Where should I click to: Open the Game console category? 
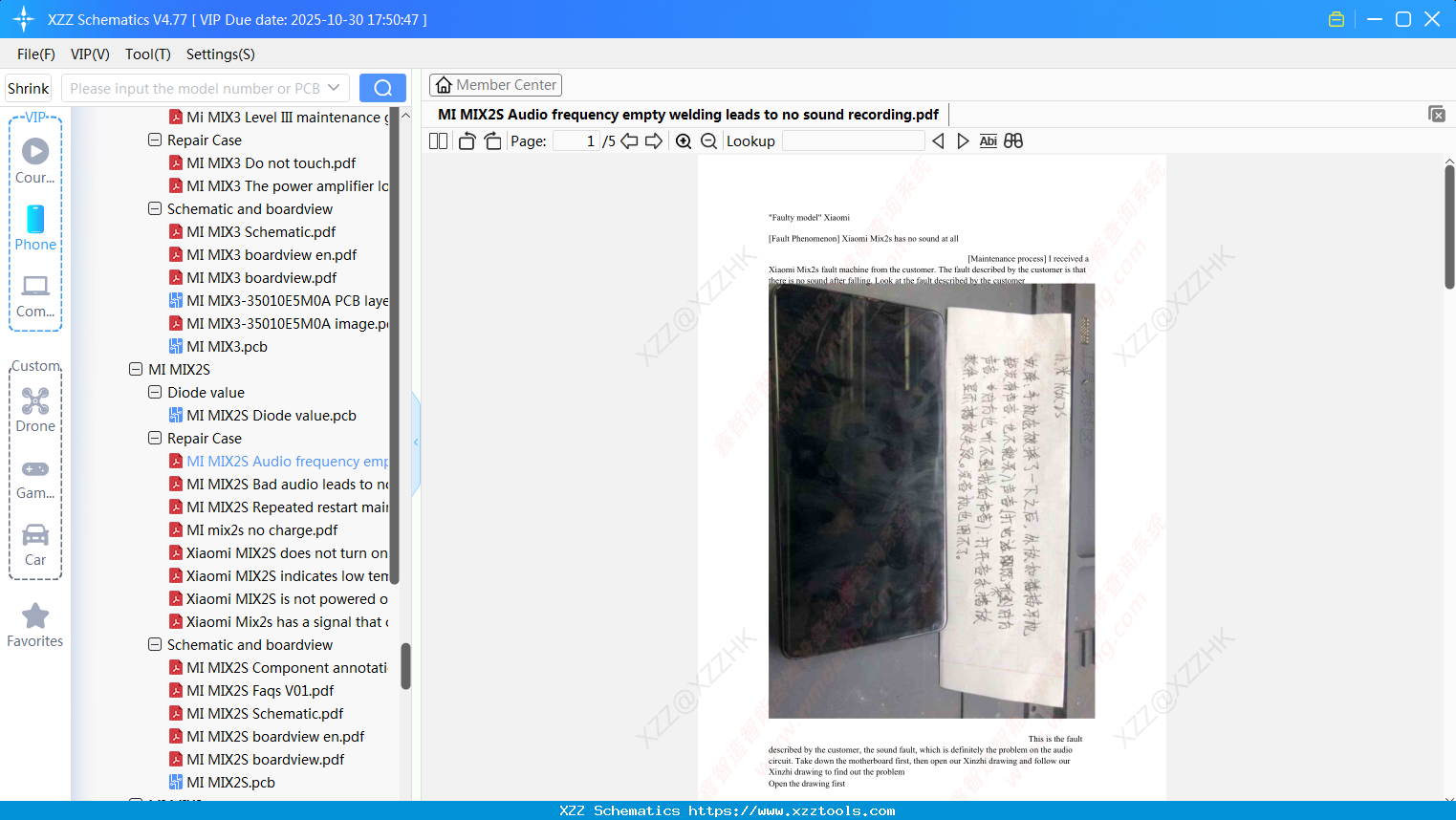point(35,478)
